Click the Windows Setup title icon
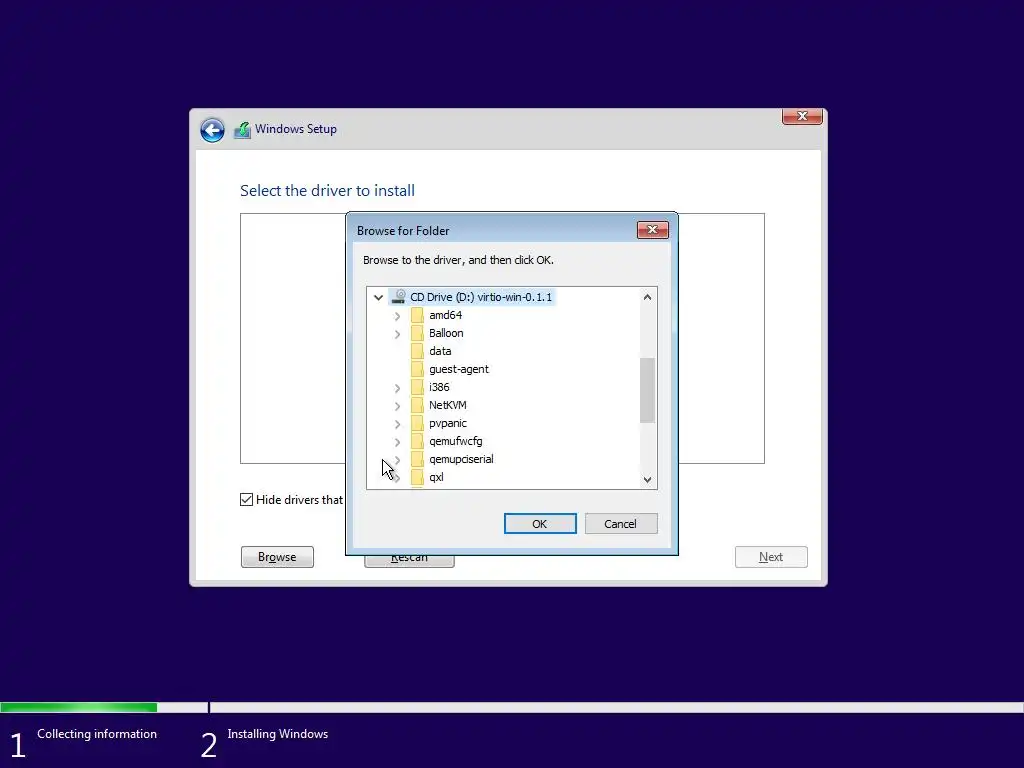 coord(242,130)
